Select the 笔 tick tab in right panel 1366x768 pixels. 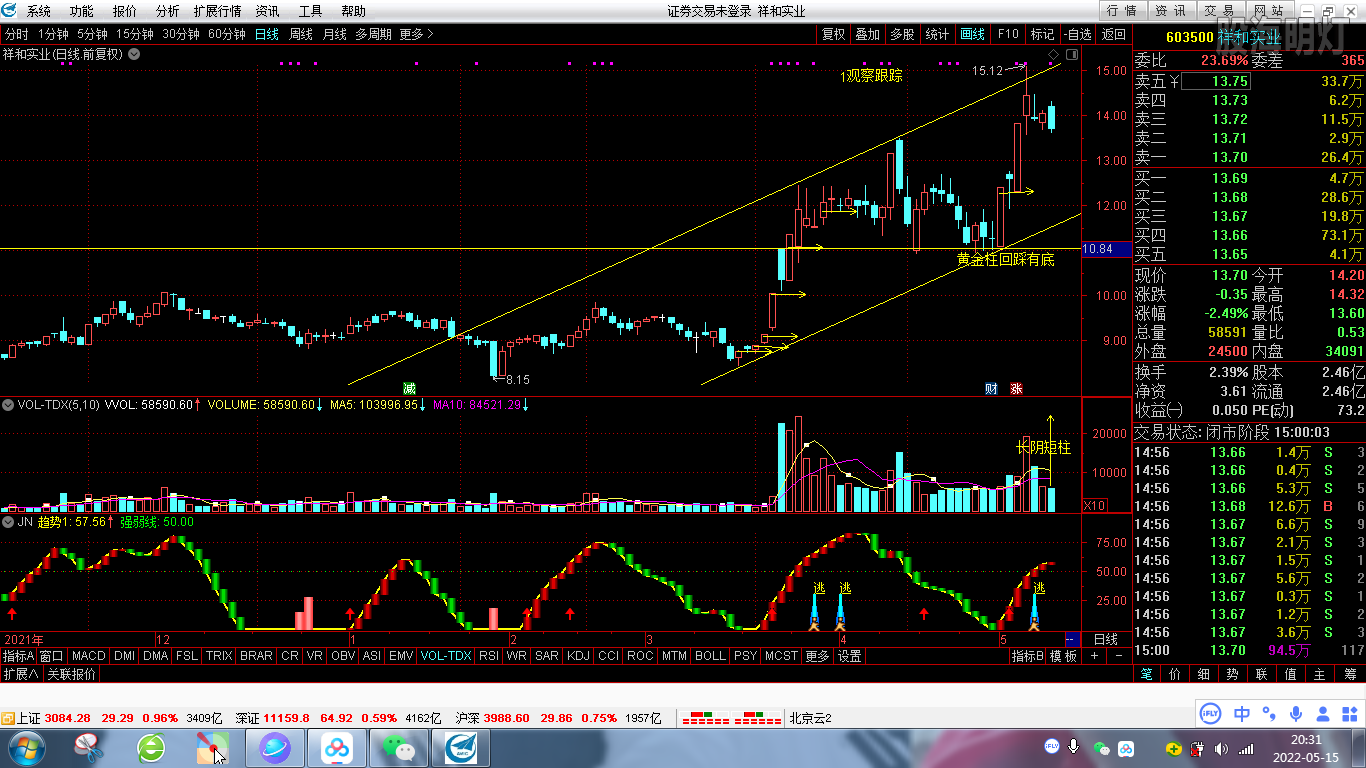[1146, 675]
